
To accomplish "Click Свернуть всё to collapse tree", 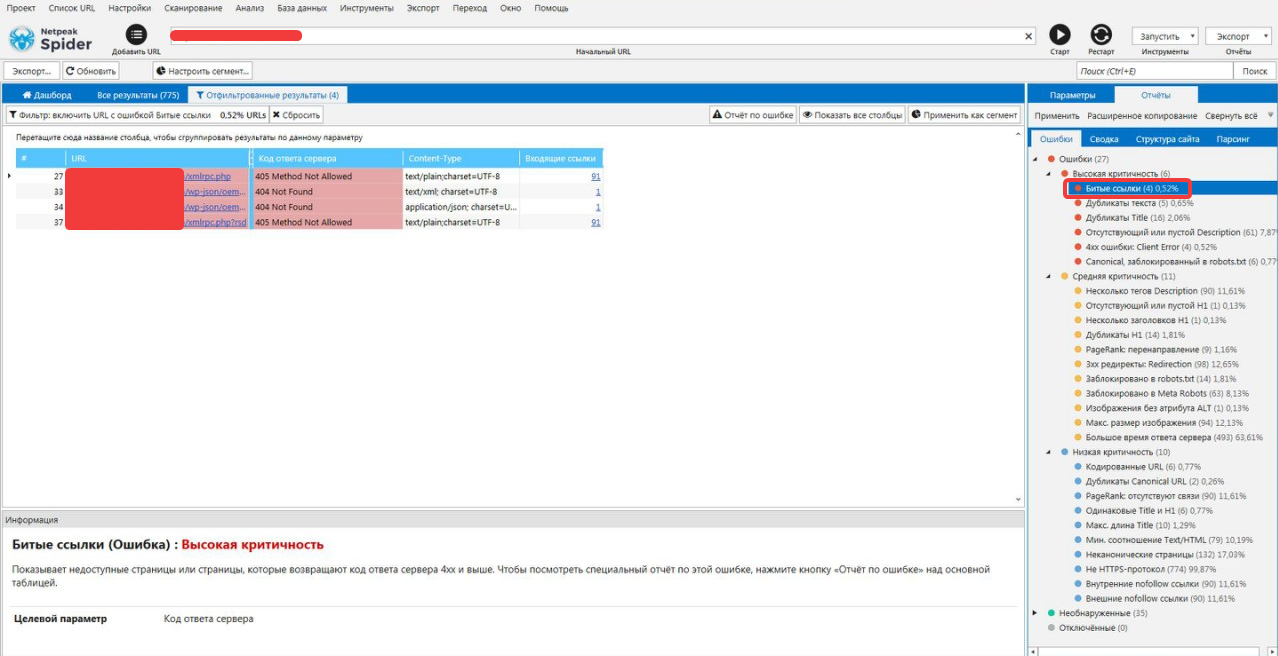I will (x=1231, y=116).
